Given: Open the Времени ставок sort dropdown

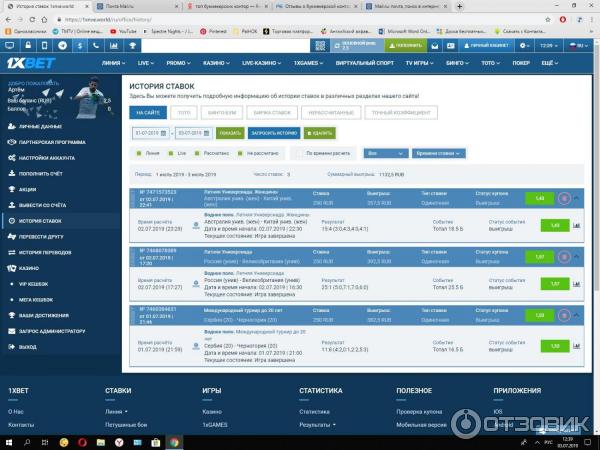Looking at the screenshot, I should 438,154.
